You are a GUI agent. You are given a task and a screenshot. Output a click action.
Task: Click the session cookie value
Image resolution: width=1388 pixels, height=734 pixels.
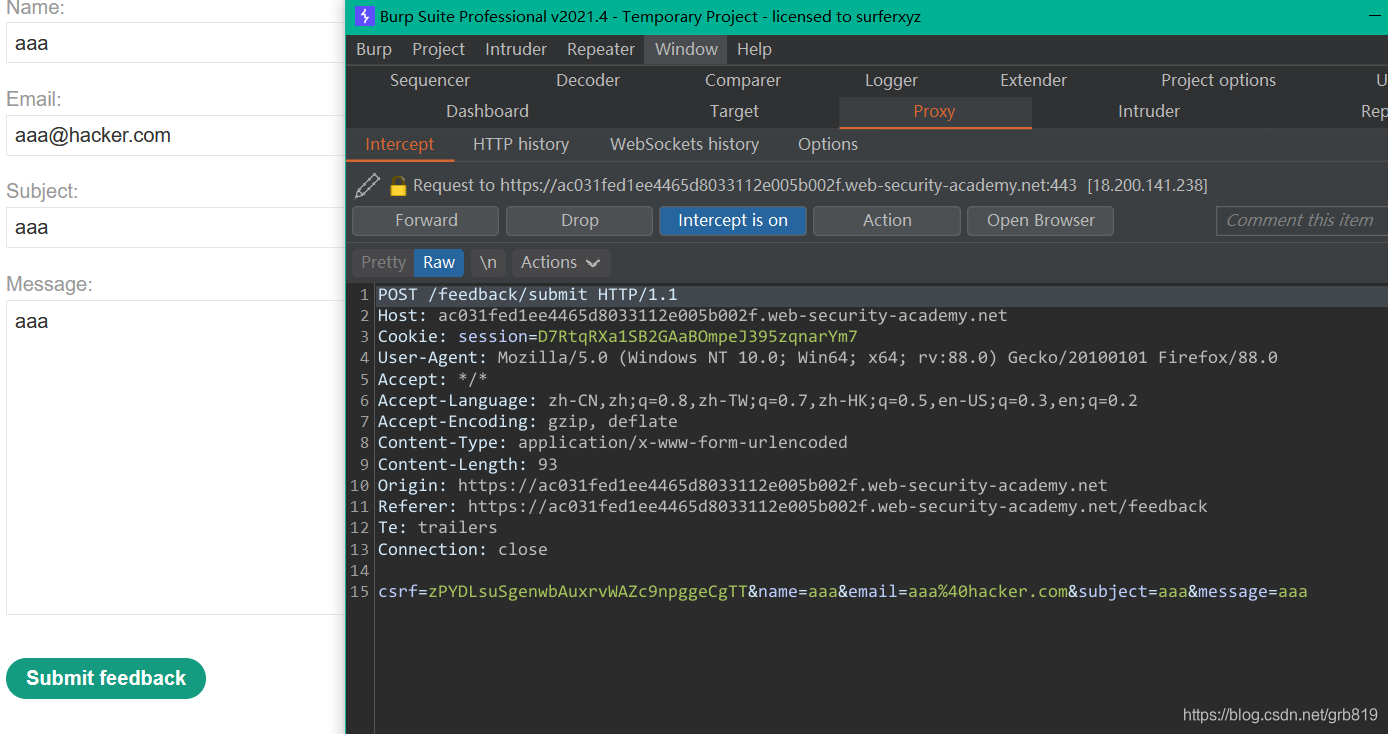click(698, 336)
